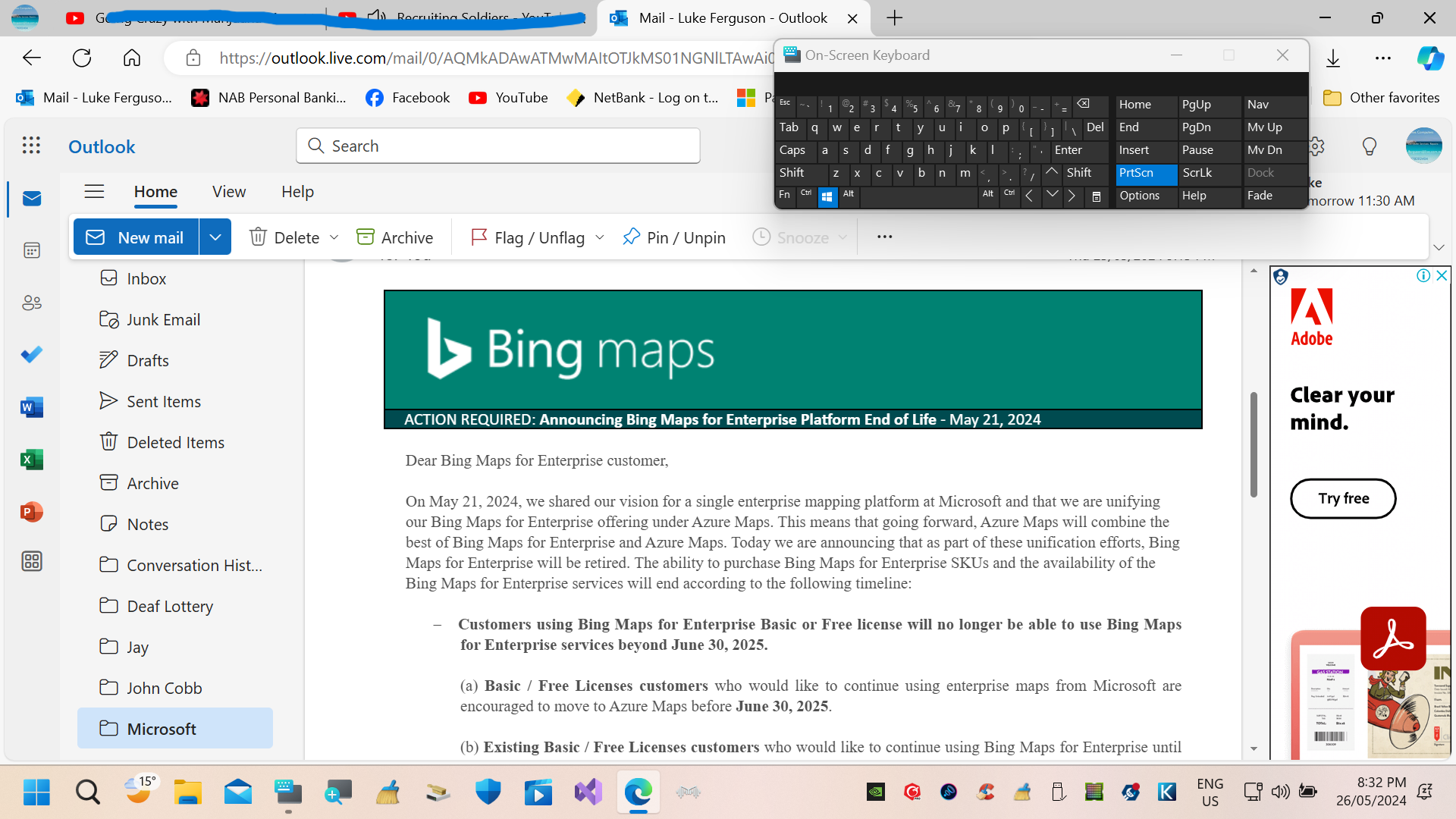Switch to View ribbon tab
Screen dimensions: 1456x819
tap(229, 192)
